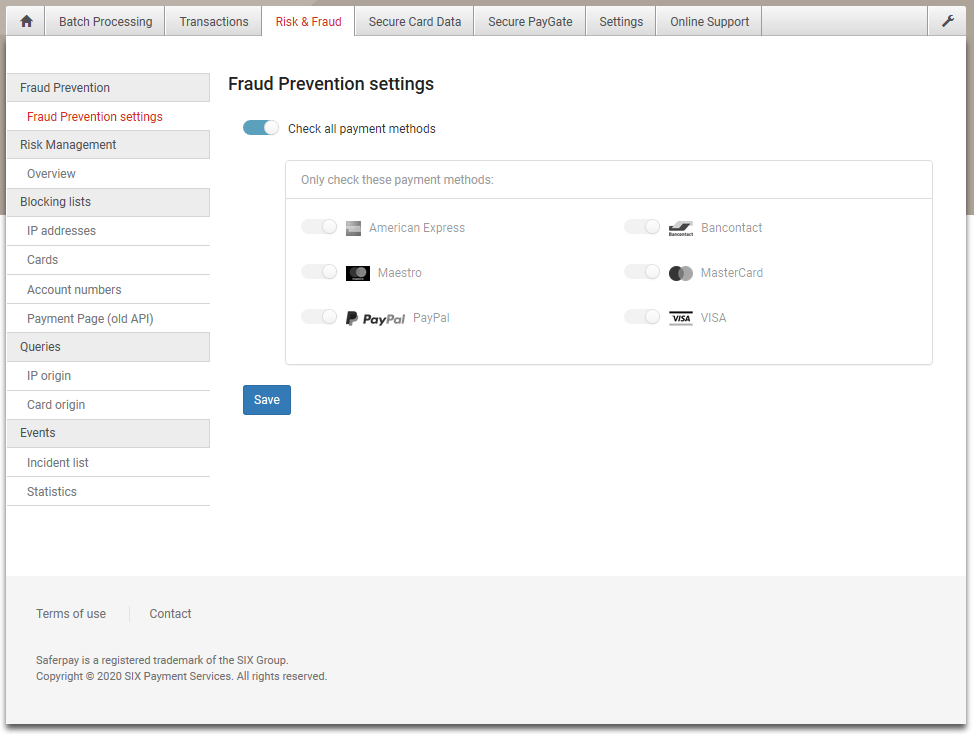Click the American Express card logo
The height and width of the screenshot is (734, 974).
click(353, 229)
